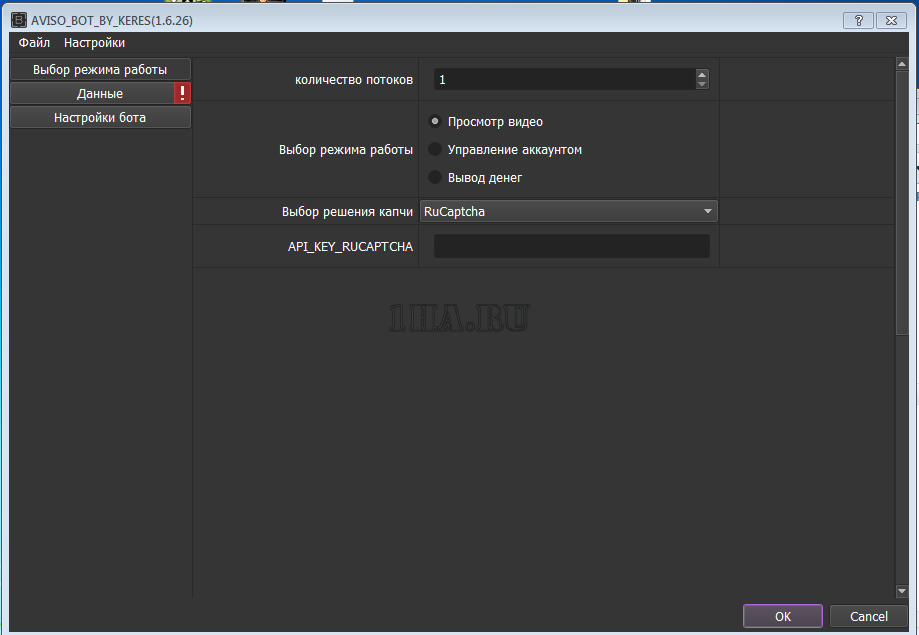The width and height of the screenshot is (919, 635).
Task: Open the RuCaptcha solver dropdown
Action: click(568, 211)
